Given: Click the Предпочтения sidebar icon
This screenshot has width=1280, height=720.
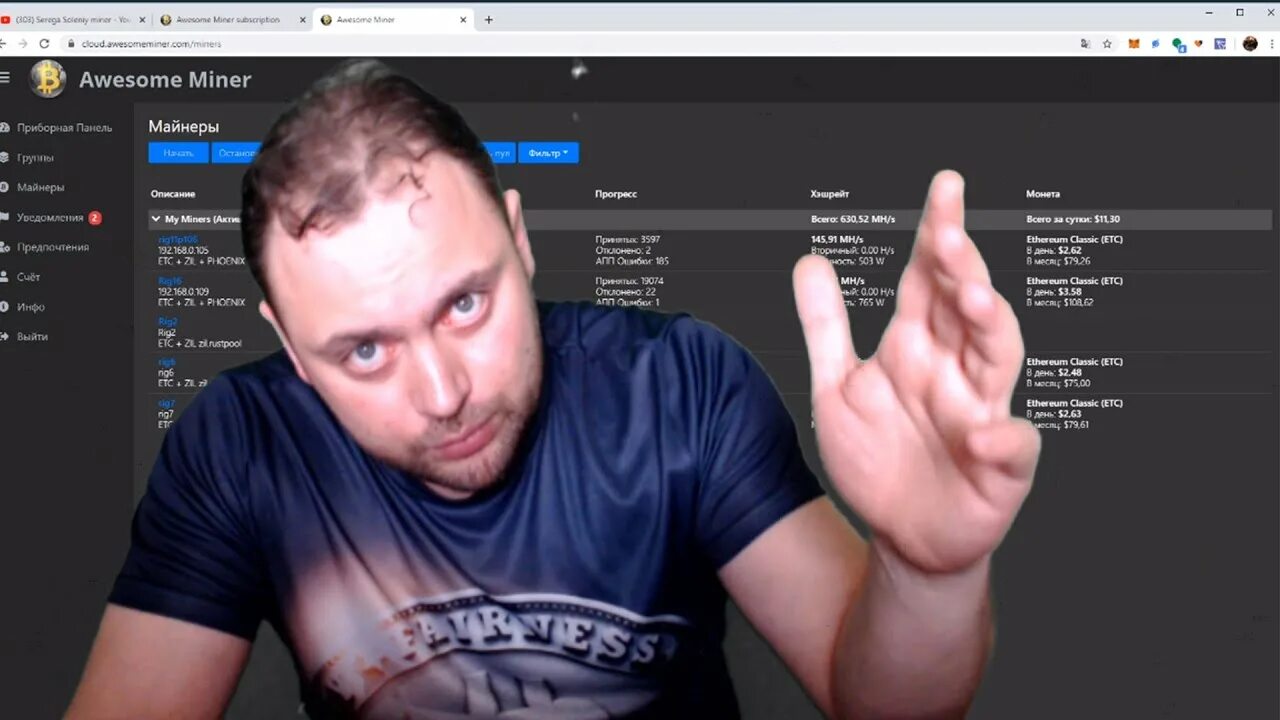Looking at the screenshot, I should point(5,247).
